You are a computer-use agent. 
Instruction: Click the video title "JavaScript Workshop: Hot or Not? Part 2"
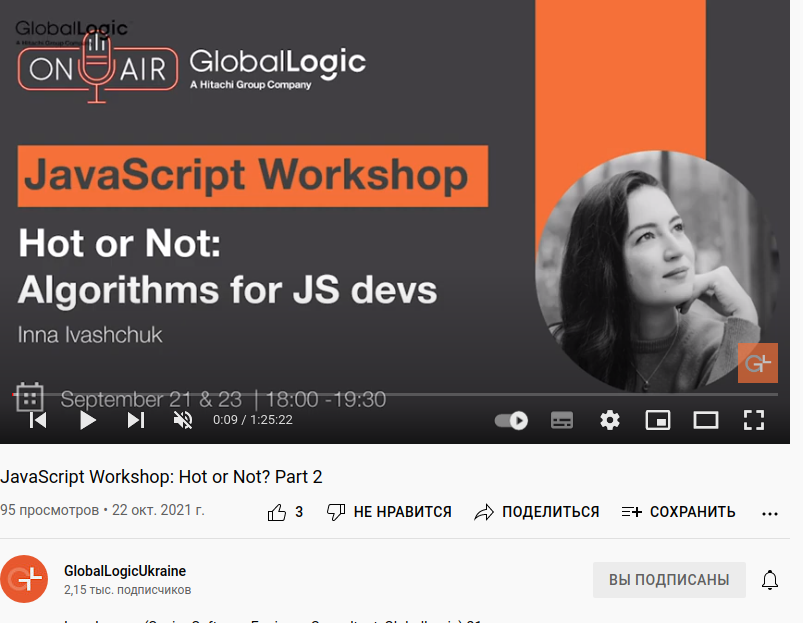click(x=161, y=477)
